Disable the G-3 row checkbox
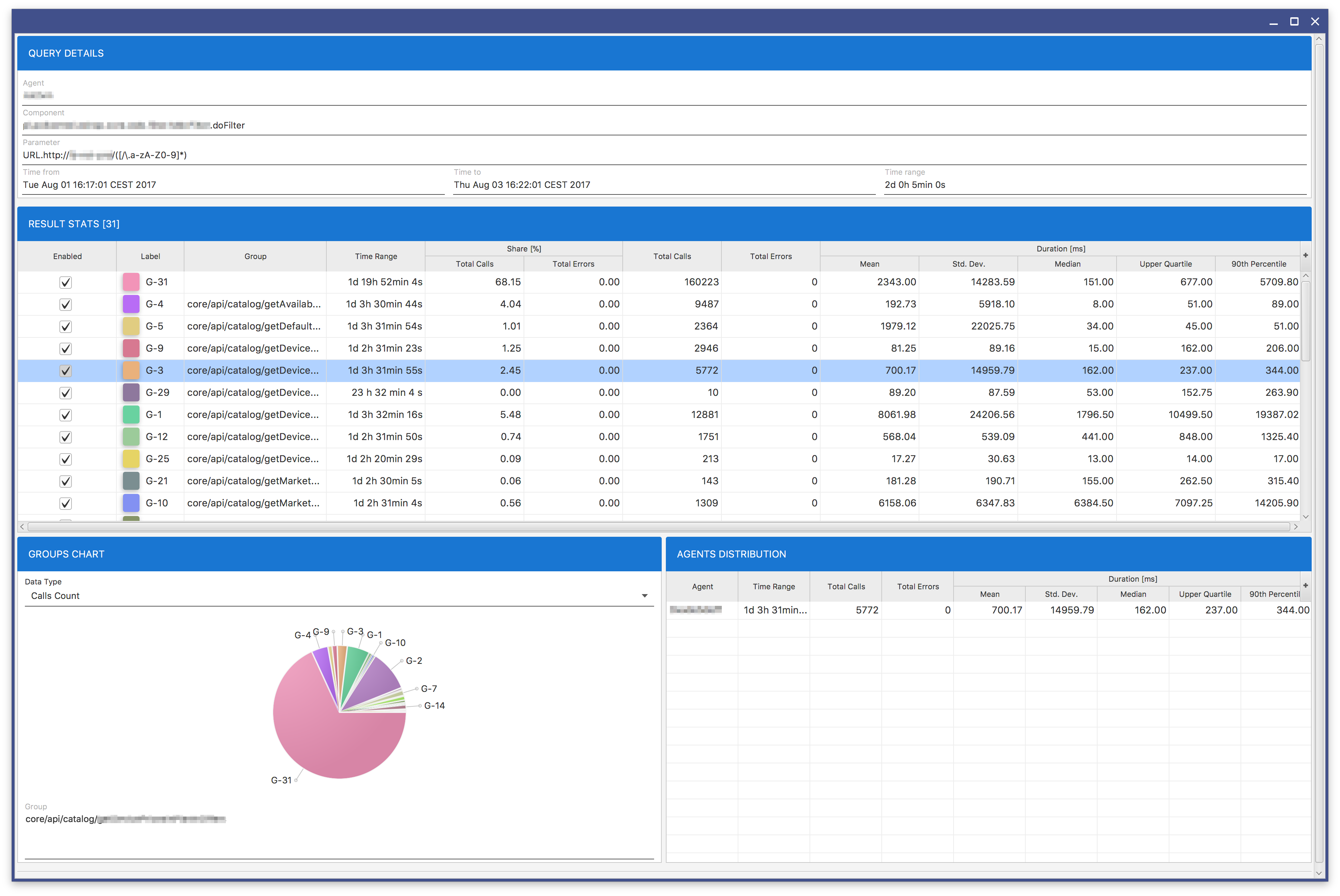 click(x=66, y=371)
